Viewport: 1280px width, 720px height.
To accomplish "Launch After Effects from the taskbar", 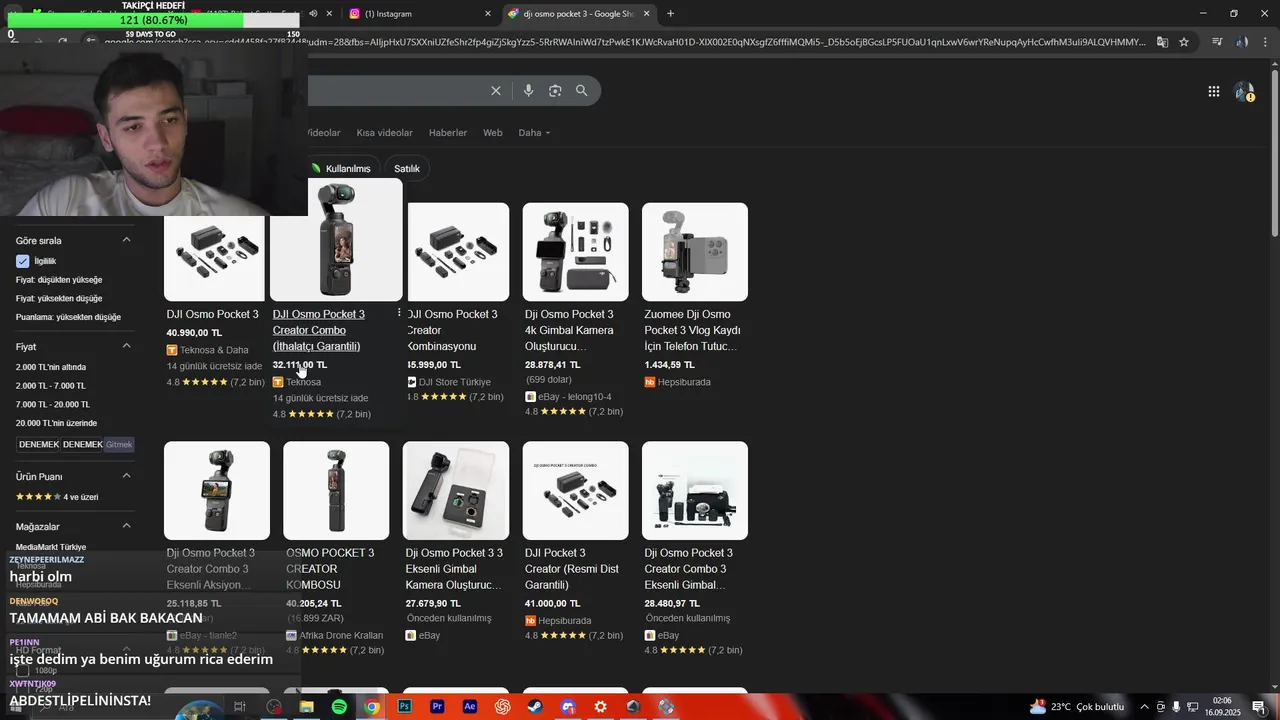I will click(470, 707).
